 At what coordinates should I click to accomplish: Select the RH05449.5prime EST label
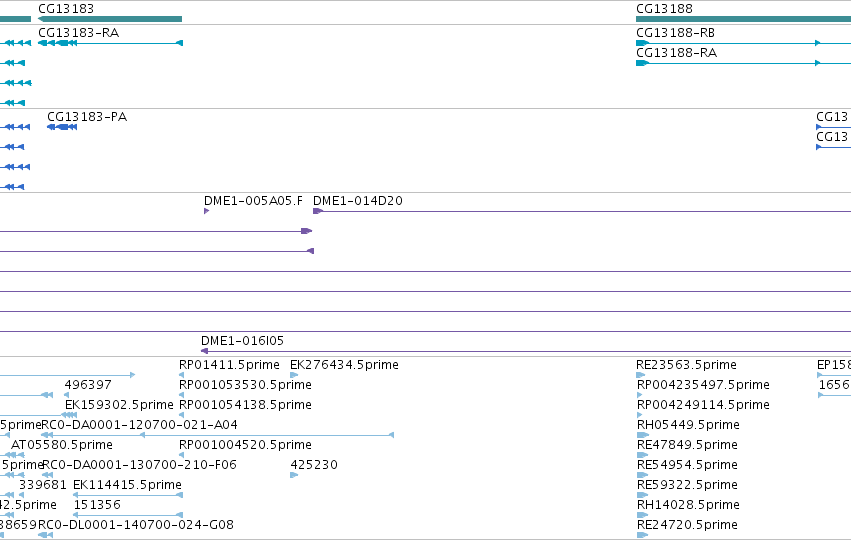[688, 425]
